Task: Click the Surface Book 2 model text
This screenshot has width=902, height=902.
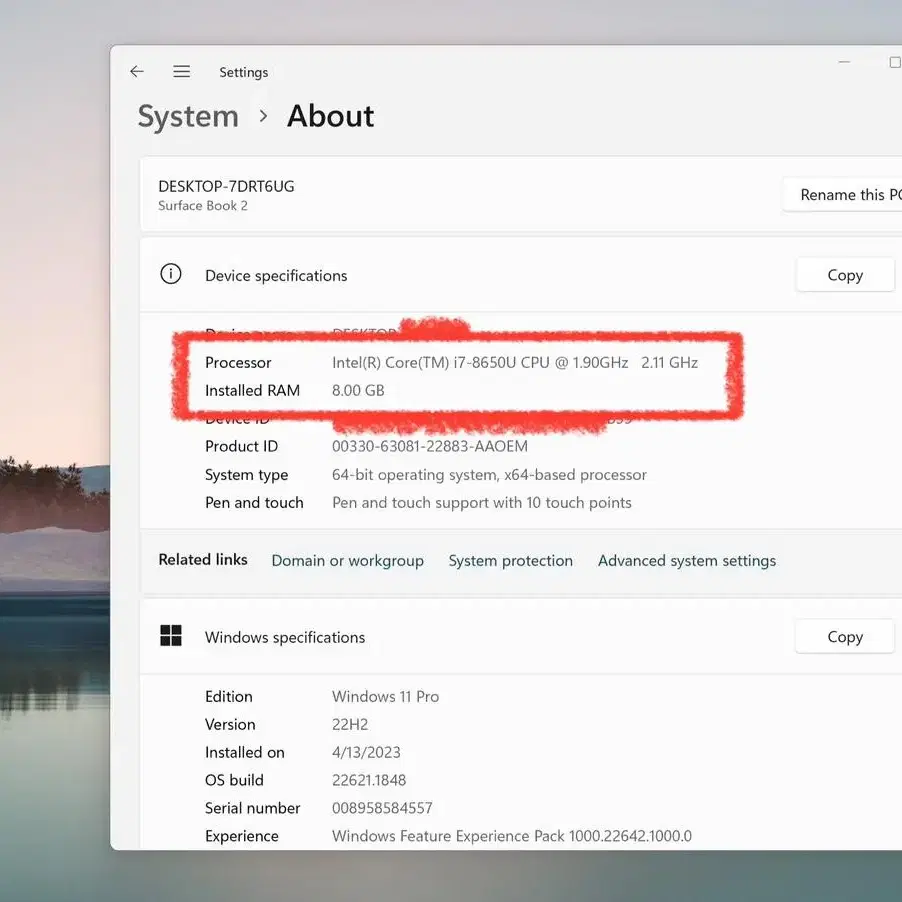Action: [203, 205]
